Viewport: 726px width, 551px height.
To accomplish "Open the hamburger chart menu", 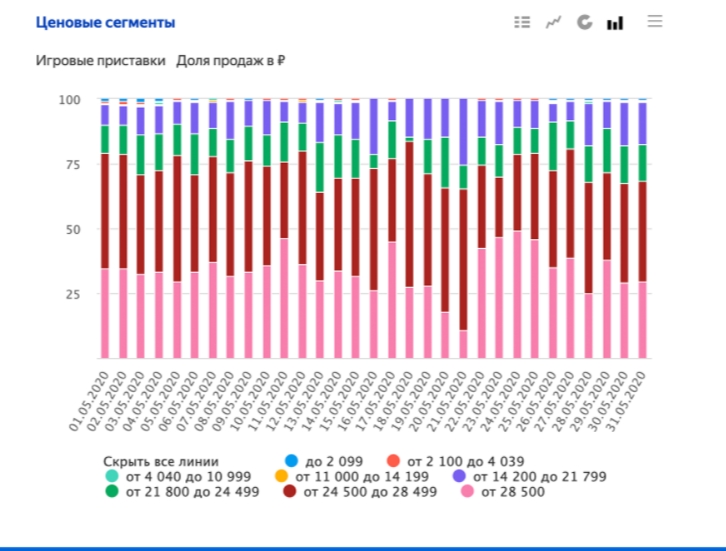I will [x=655, y=21].
